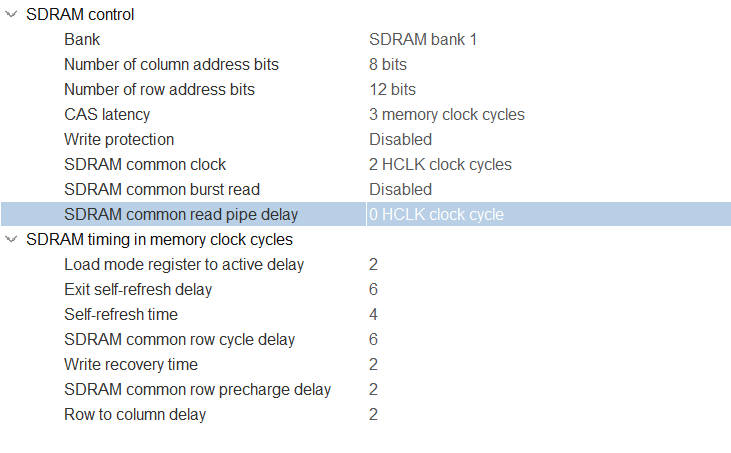Edit the SDRAM common row precharge delay value
Viewport: 731px width, 453px height.
pos(373,390)
